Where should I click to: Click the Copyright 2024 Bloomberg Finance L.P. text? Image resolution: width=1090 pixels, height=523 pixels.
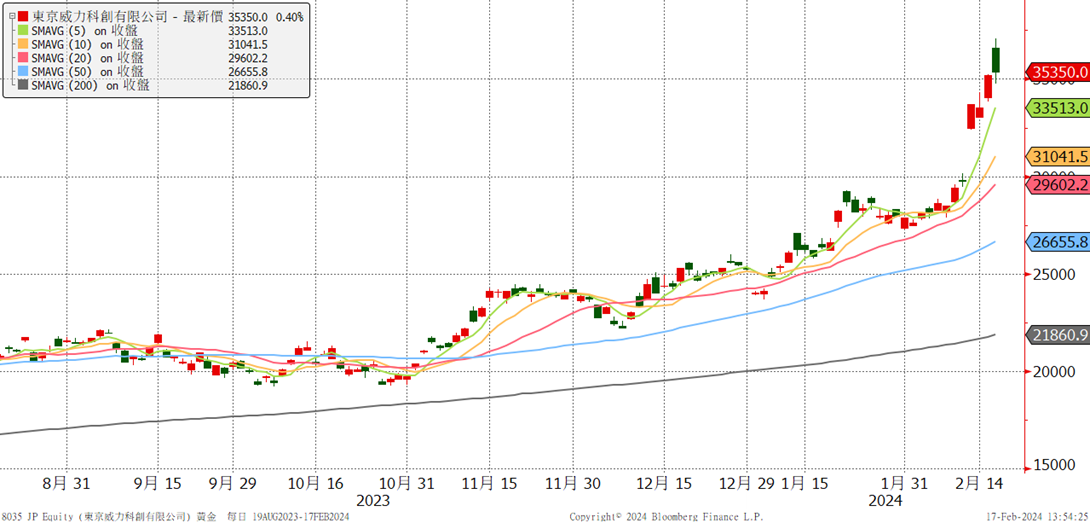[666, 517]
